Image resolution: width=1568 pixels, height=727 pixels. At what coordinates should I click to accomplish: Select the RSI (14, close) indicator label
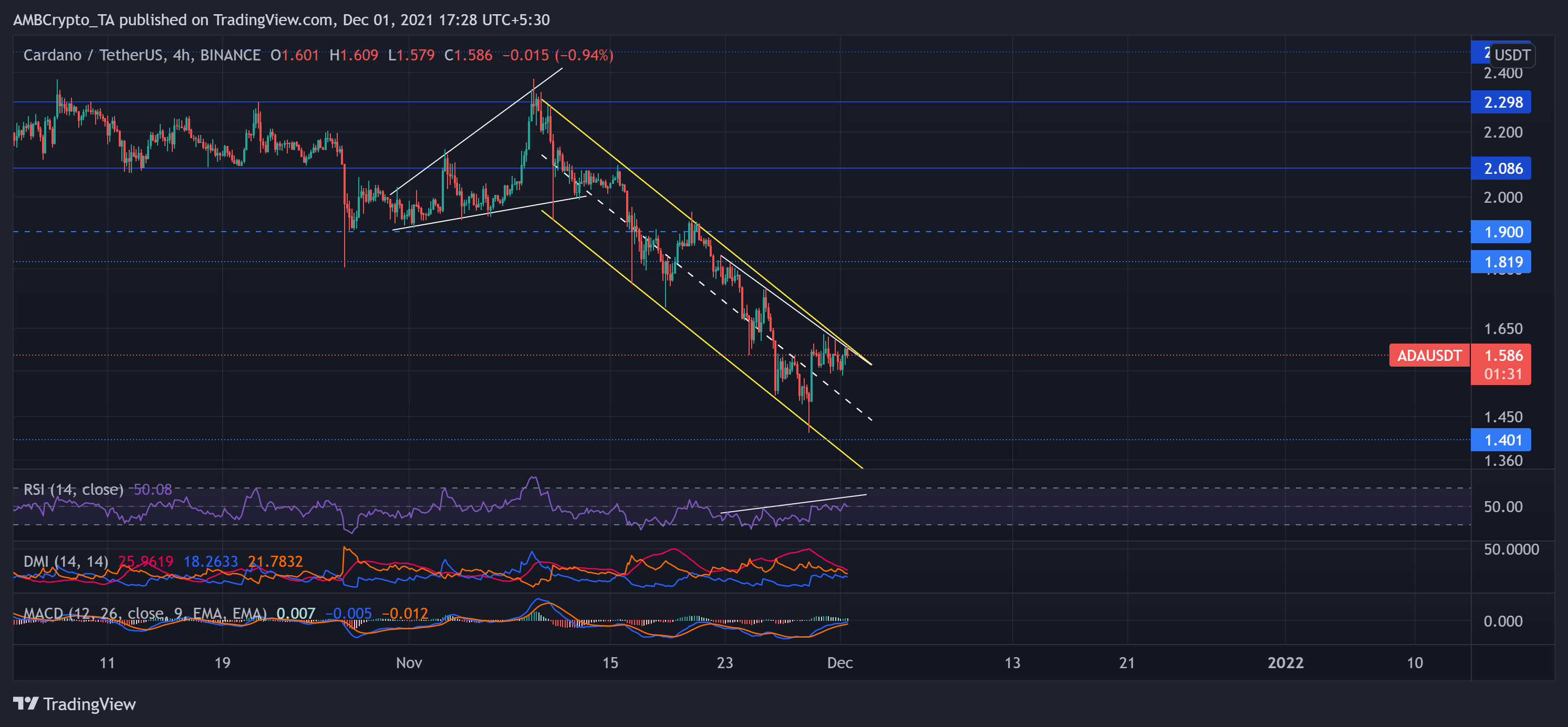coord(73,490)
